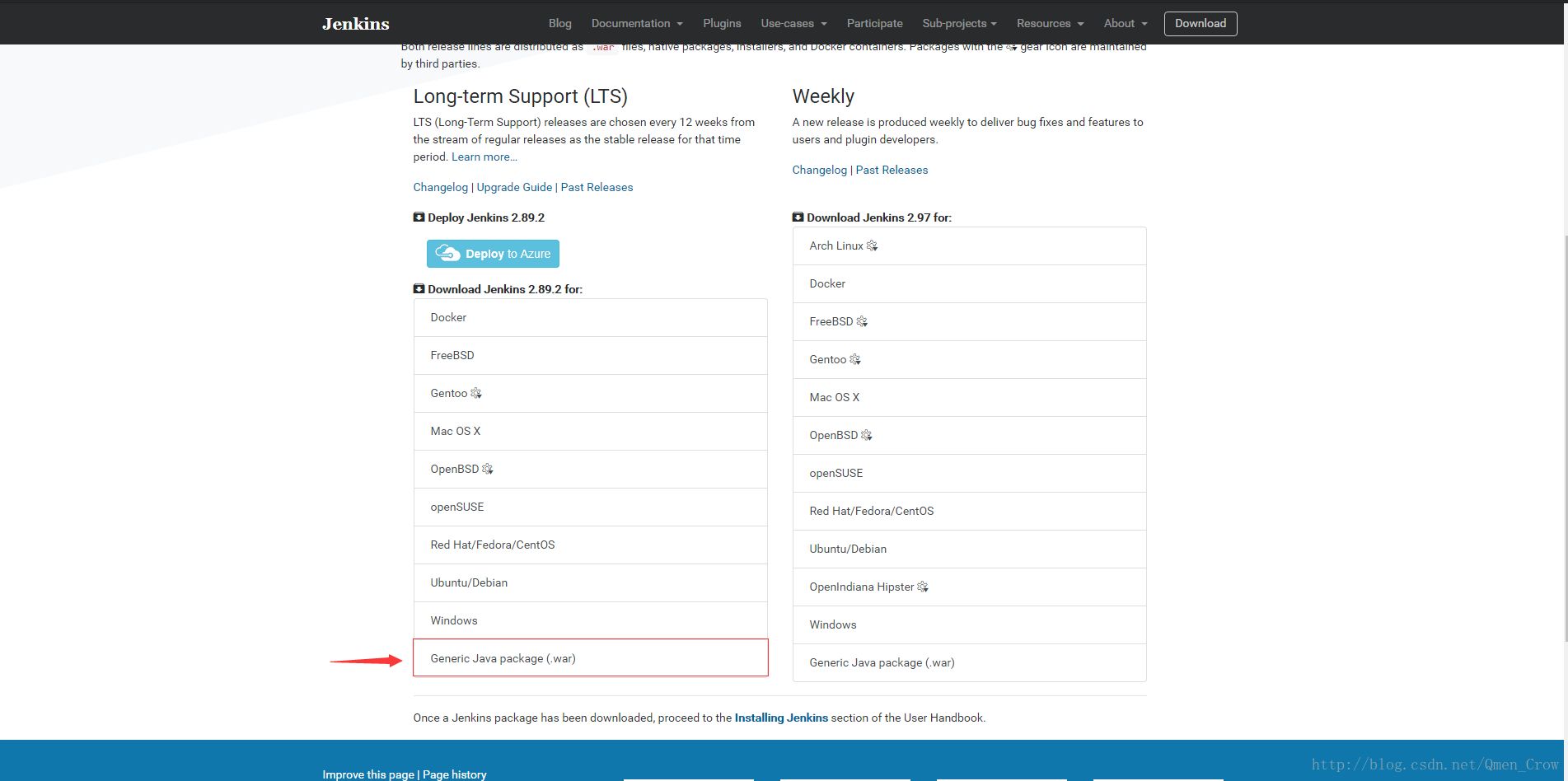
Task: Follow the LTS Learn more link
Action: 484,157
